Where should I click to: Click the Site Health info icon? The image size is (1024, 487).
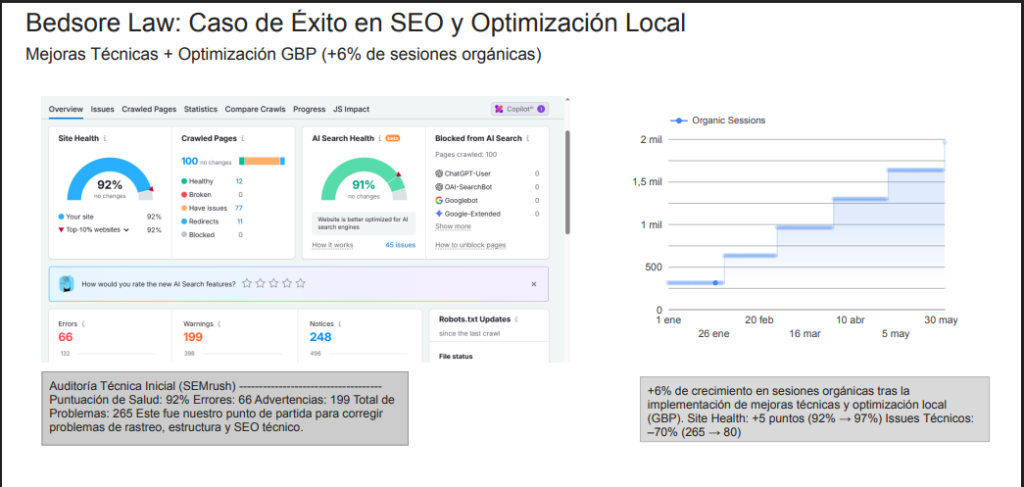click(x=106, y=139)
